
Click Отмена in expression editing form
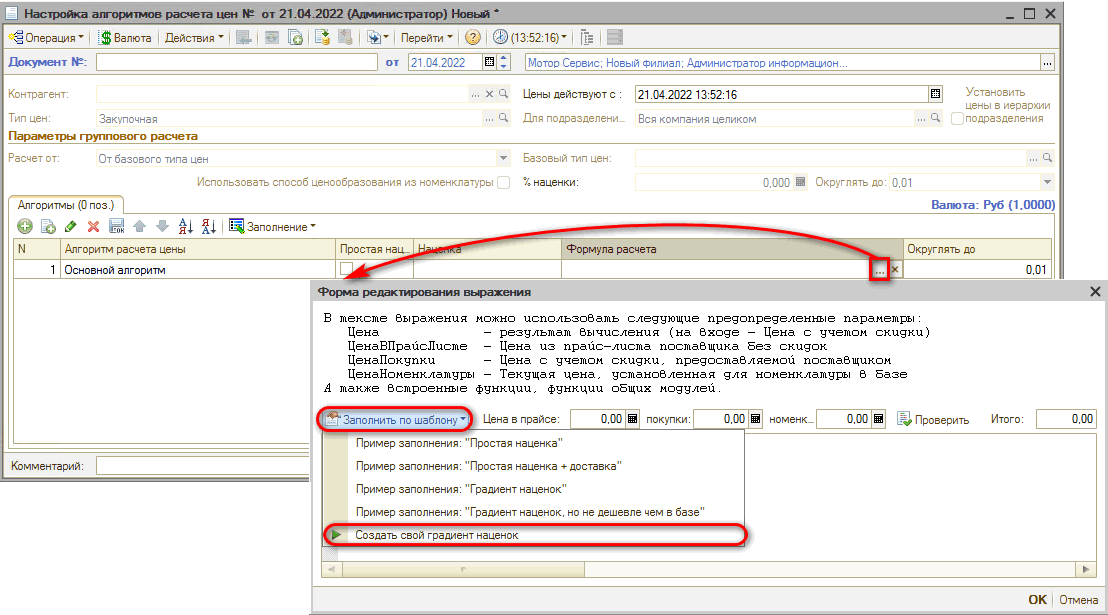point(1078,599)
